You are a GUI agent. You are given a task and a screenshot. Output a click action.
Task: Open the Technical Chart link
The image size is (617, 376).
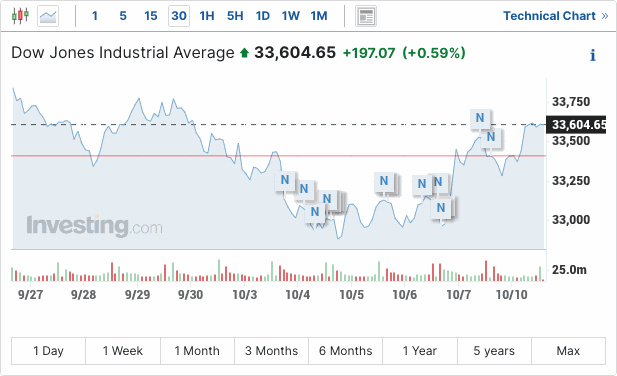click(x=556, y=16)
